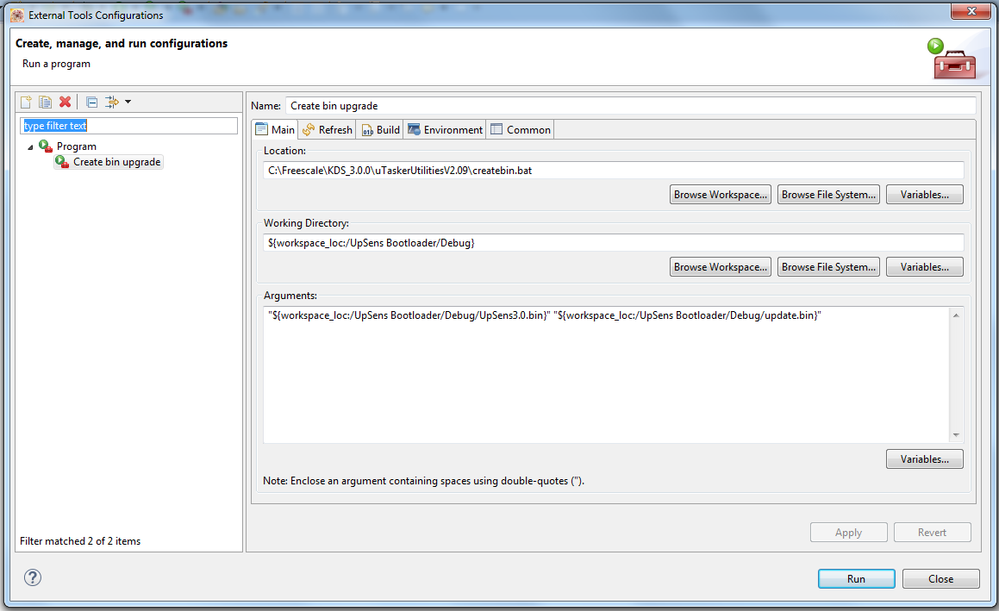Collapse all configurations in the tree
This screenshot has width=999, height=611.
click(x=92, y=102)
